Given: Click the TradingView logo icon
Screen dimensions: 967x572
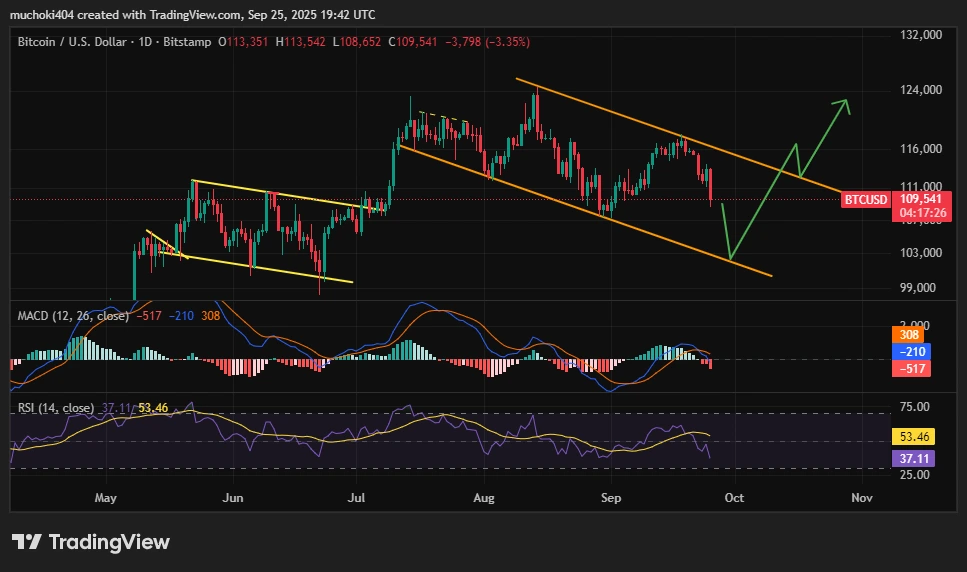Looking at the screenshot, I should point(26,542).
